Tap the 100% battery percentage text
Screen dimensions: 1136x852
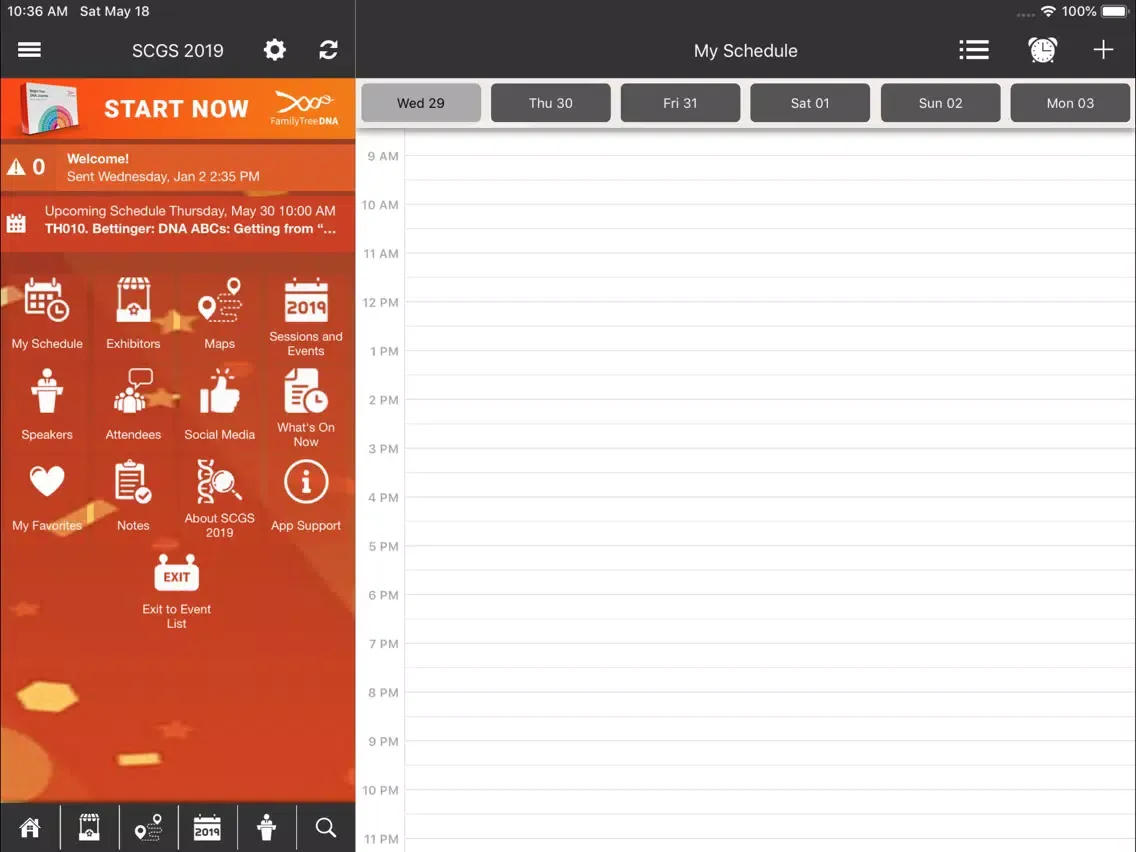[1079, 12]
